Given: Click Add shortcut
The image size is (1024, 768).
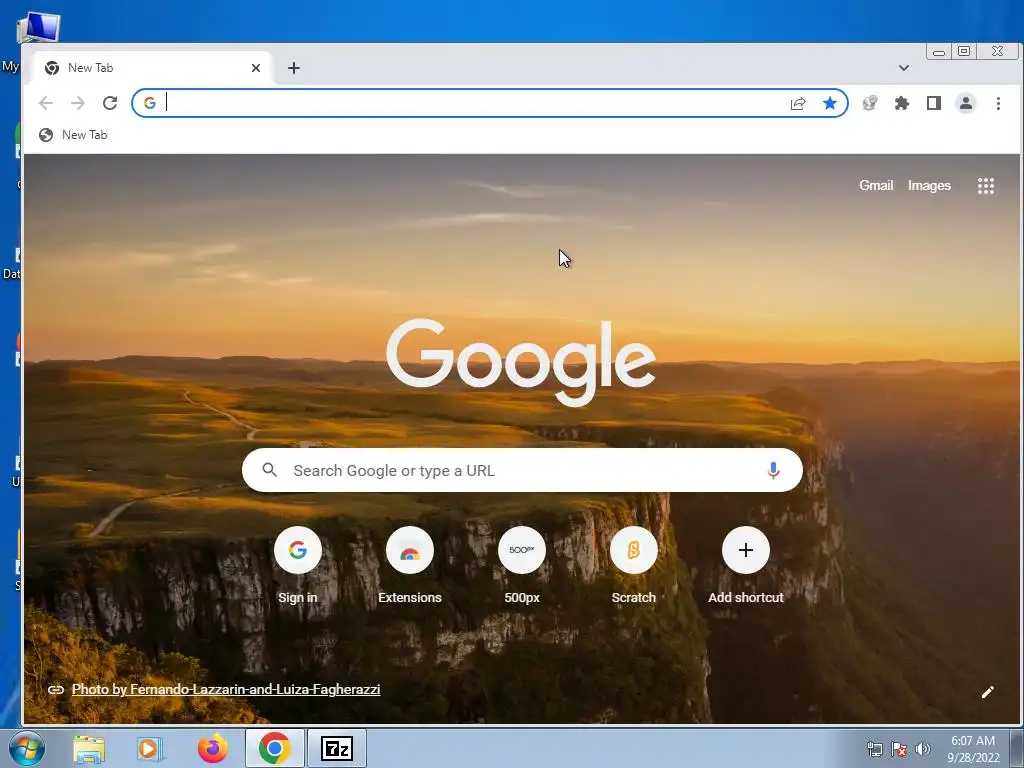Looking at the screenshot, I should click(x=746, y=566).
